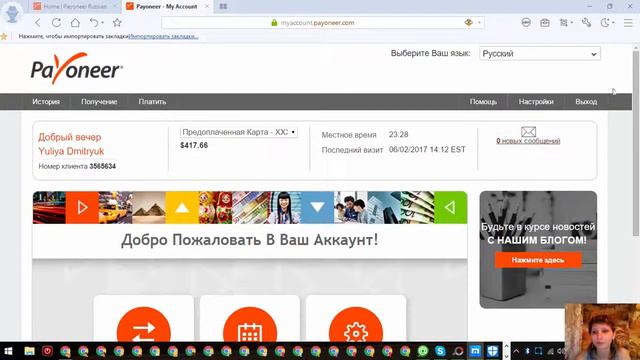640x360 pixels.
Task: Open the Платить menu
Action: click(x=152, y=102)
